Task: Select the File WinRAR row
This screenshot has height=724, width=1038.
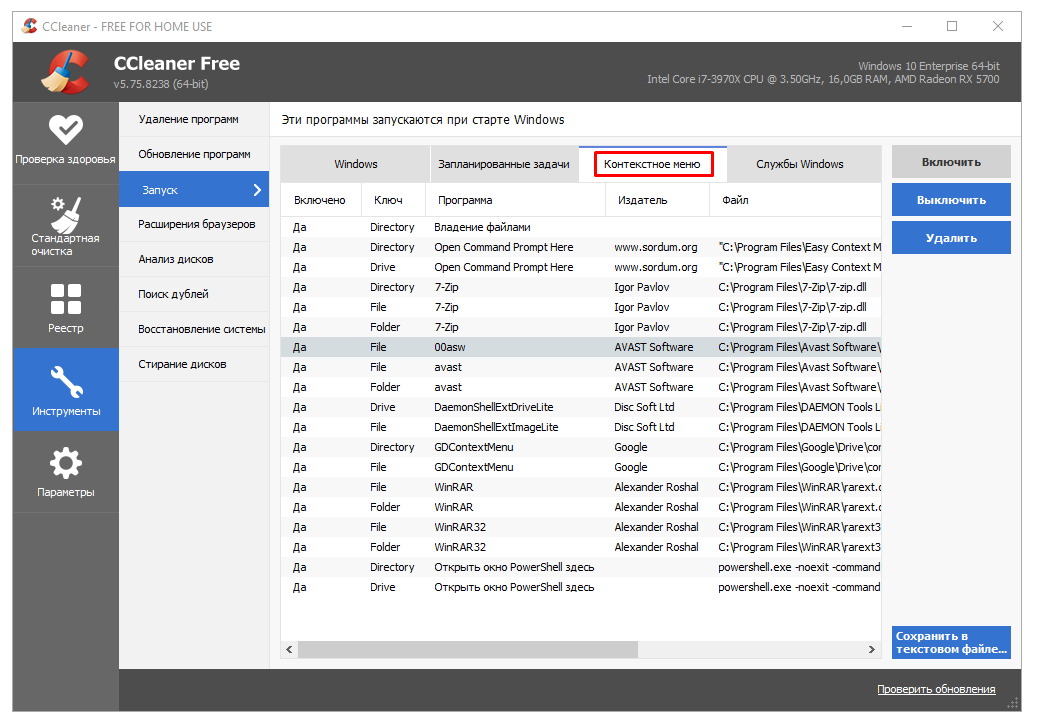Action: click(581, 487)
